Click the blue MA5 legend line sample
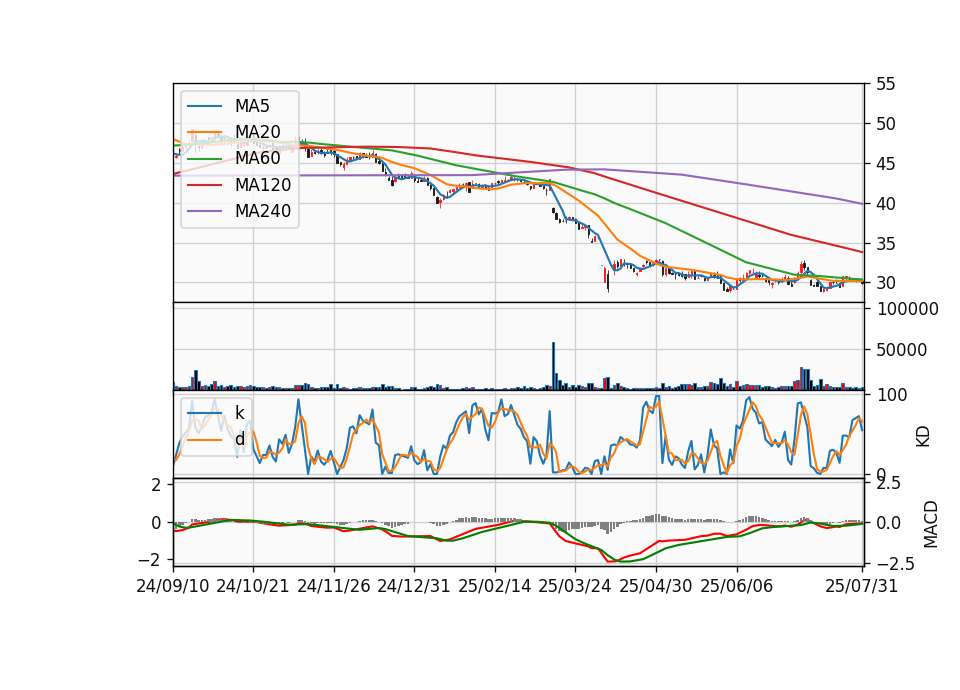This screenshot has width=960, height=690. (204, 107)
